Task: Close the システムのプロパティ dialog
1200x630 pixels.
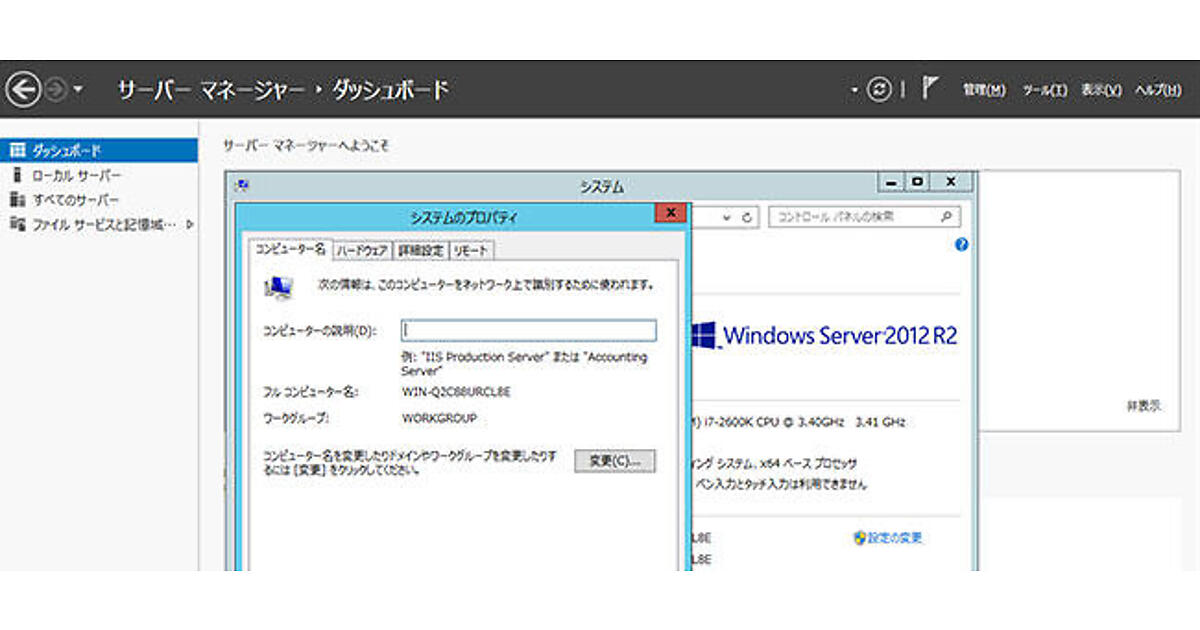Action: pos(670,213)
